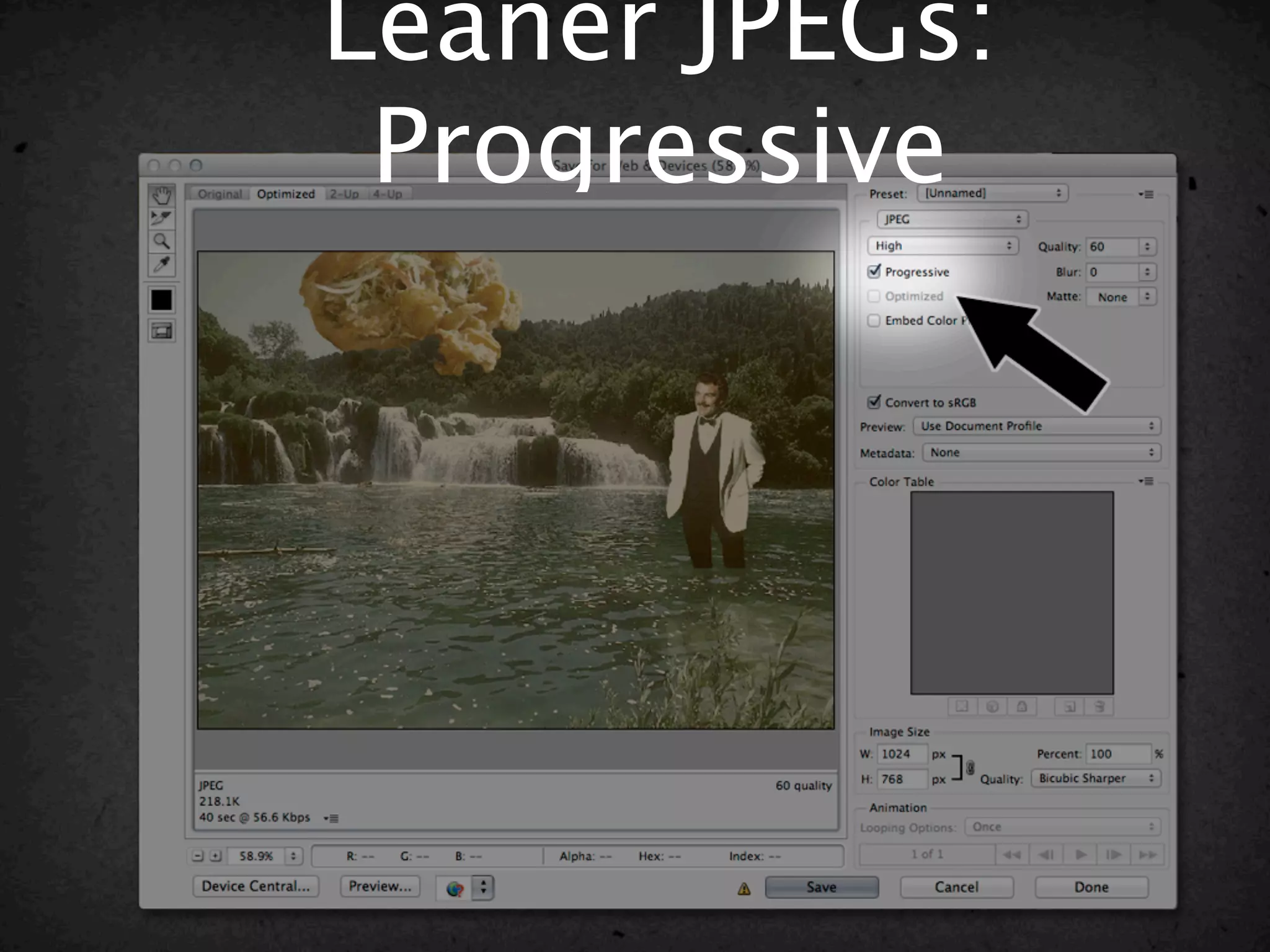
Task: Open the Bicubic Sharper resample dropdown
Action: click(1096, 778)
